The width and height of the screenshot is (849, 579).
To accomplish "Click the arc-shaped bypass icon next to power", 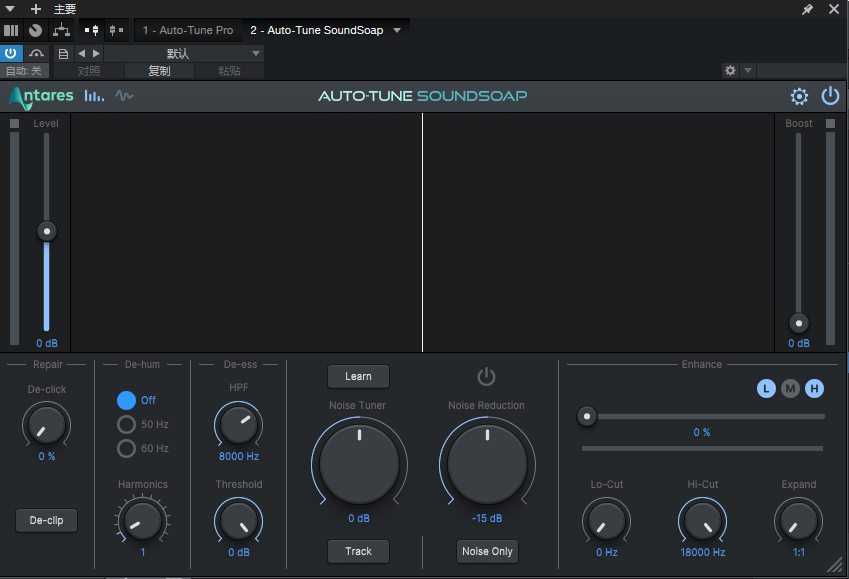I will point(36,53).
